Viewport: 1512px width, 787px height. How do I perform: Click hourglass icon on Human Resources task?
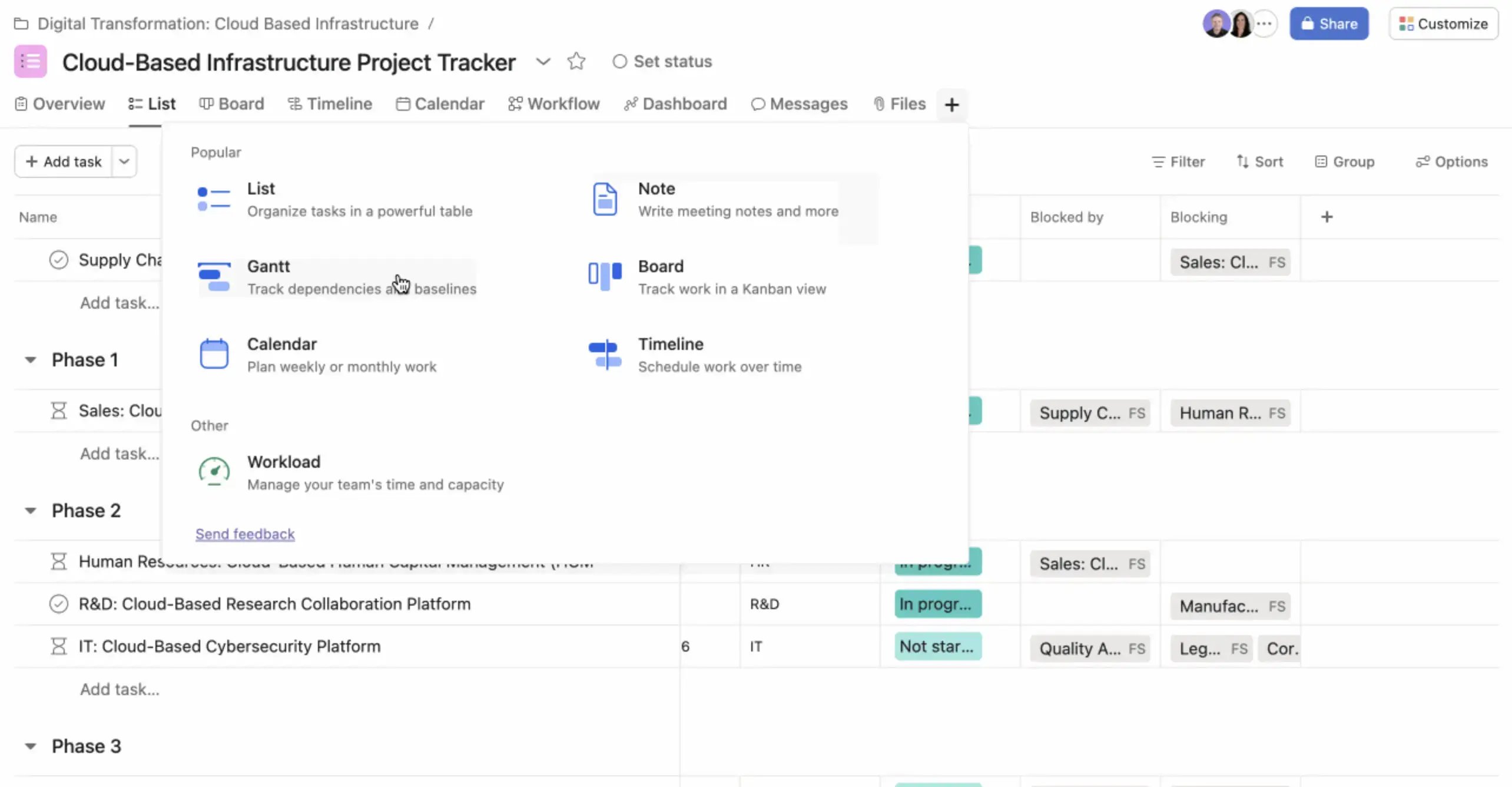(58, 561)
